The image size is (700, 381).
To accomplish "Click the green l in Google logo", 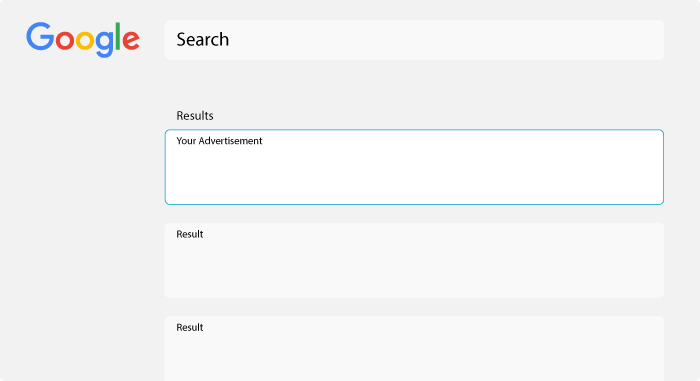I will 118,36.
